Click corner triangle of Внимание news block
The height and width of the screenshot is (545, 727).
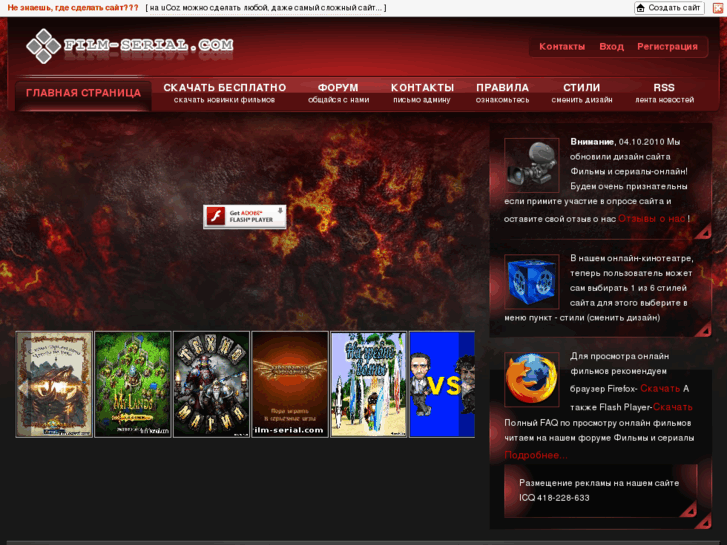704,231
